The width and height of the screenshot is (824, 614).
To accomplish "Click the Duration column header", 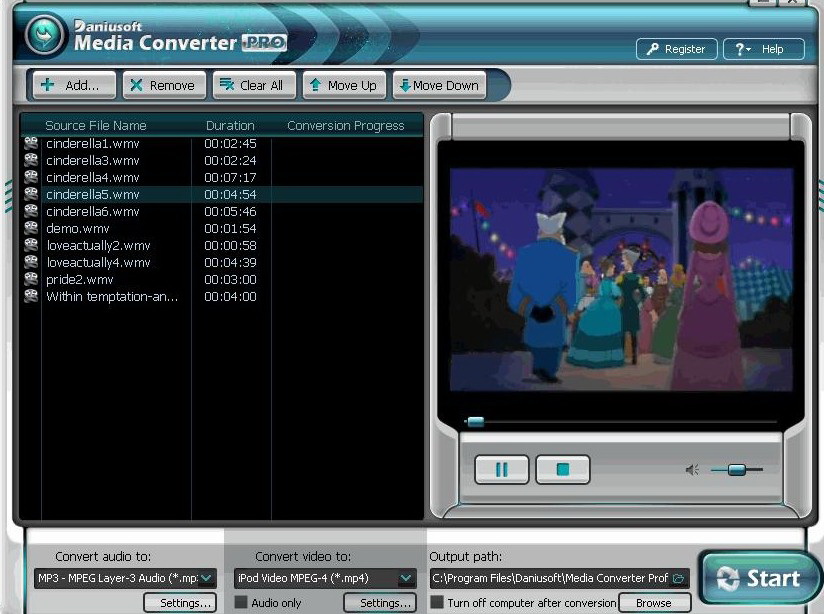I will [x=230, y=125].
